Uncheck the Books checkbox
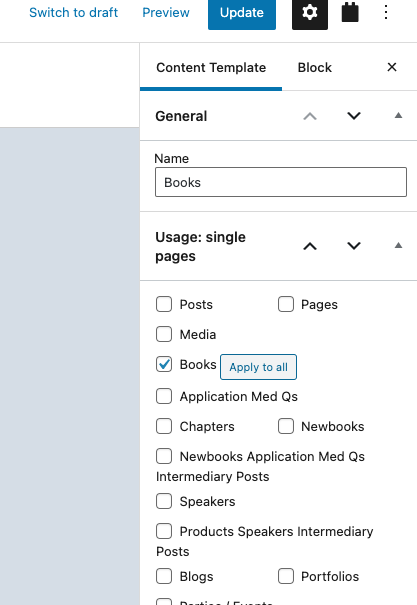Image resolution: width=417 pixels, height=605 pixels. [164, 364]
